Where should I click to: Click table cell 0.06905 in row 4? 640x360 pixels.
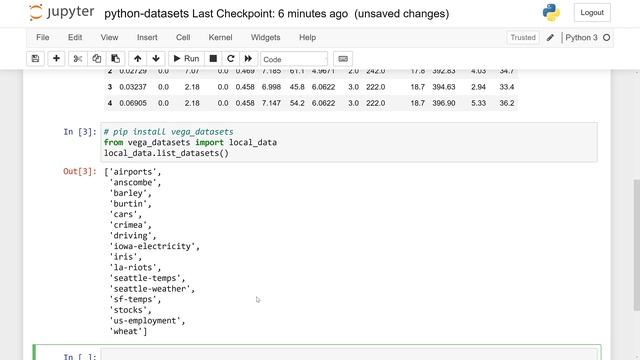(133, 103)
